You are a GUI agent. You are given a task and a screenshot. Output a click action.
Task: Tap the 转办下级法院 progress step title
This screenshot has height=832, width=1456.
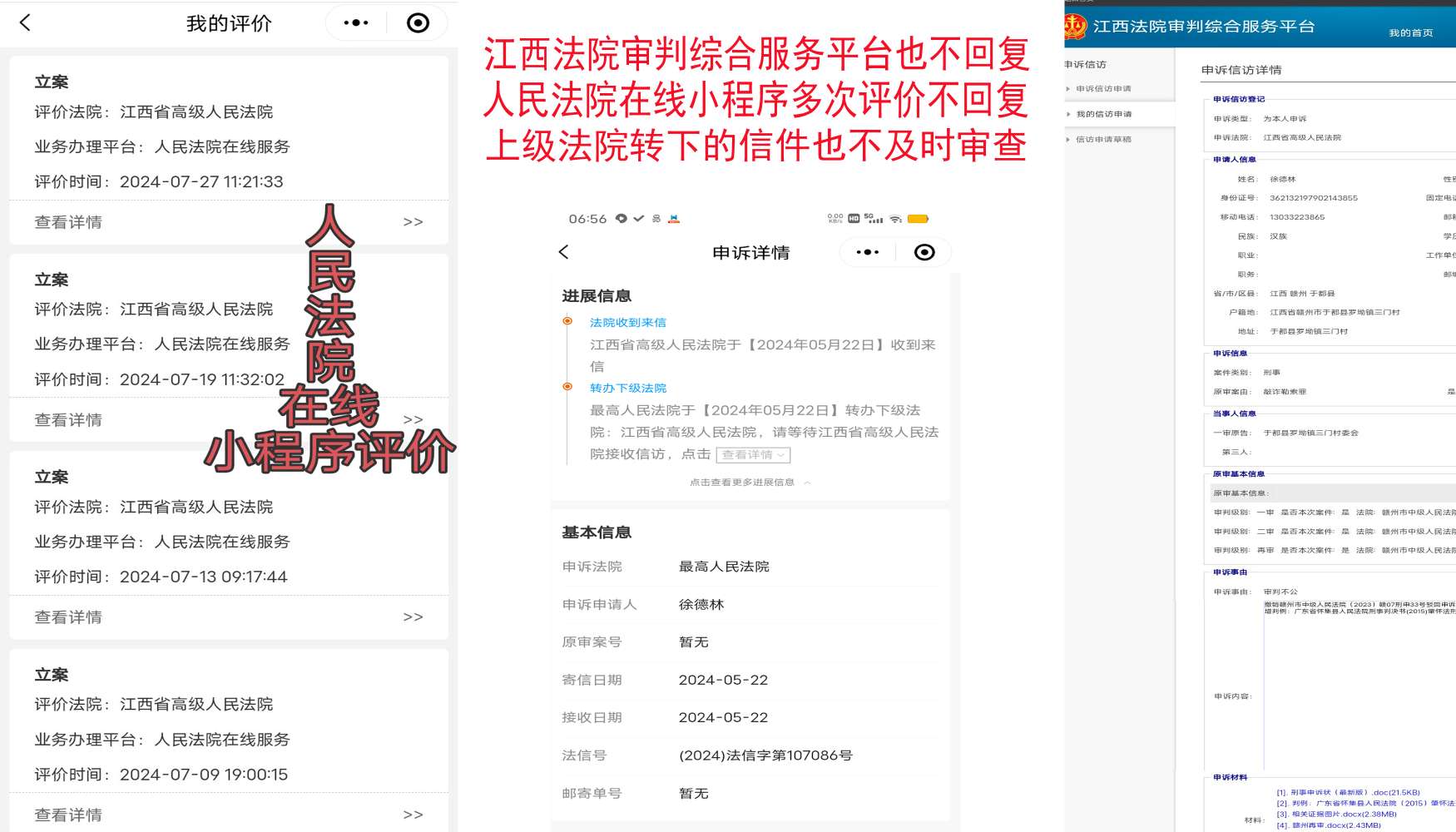[x=628, y=389]
